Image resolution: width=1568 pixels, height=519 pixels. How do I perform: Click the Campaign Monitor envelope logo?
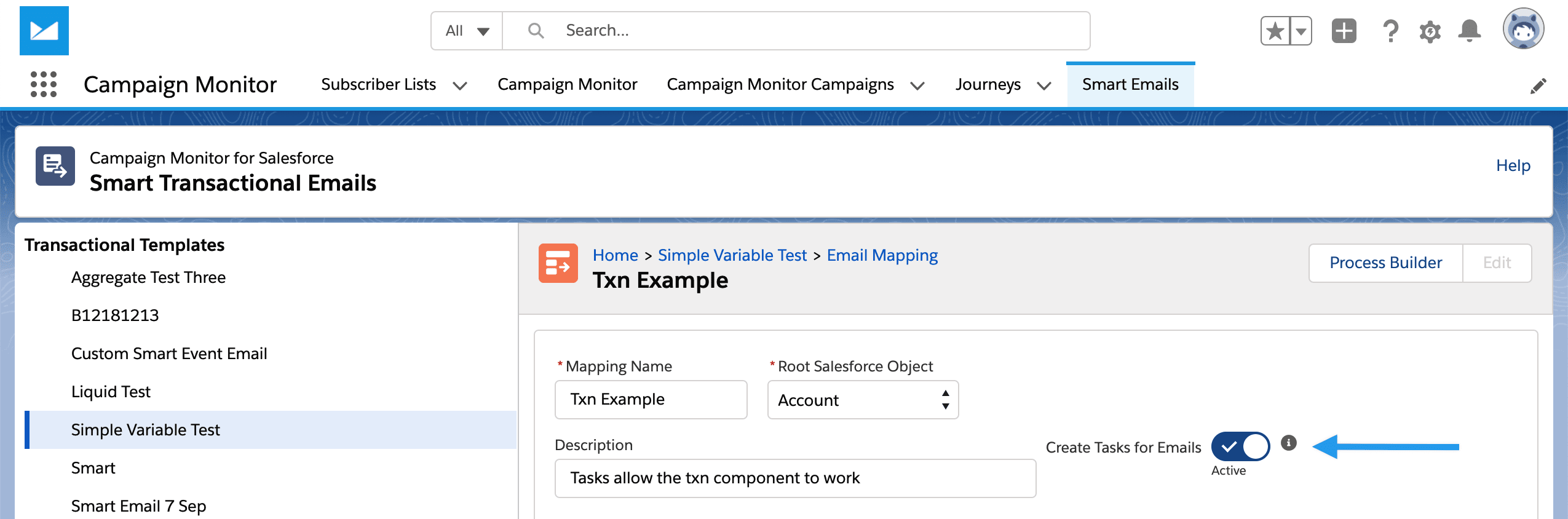pyautogui.click(x=44, y=31)
